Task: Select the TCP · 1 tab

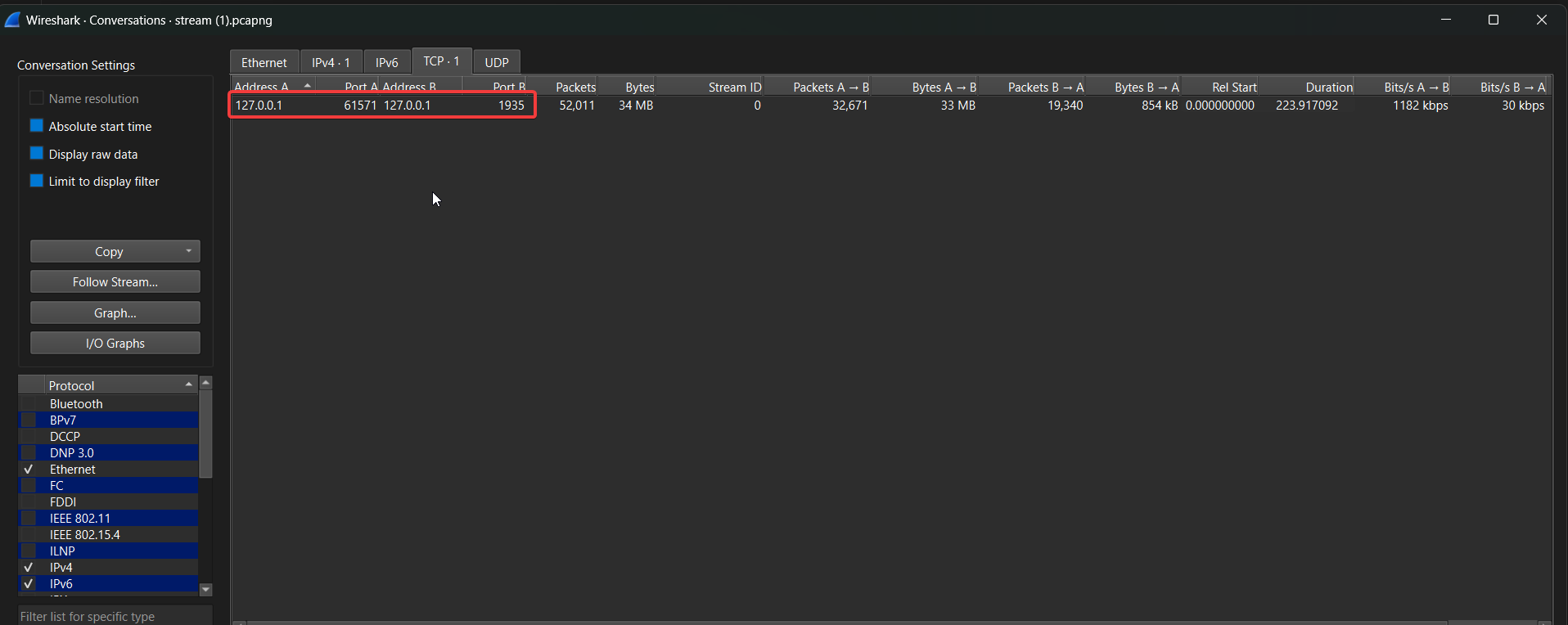Action: click(x=442, y=61)
